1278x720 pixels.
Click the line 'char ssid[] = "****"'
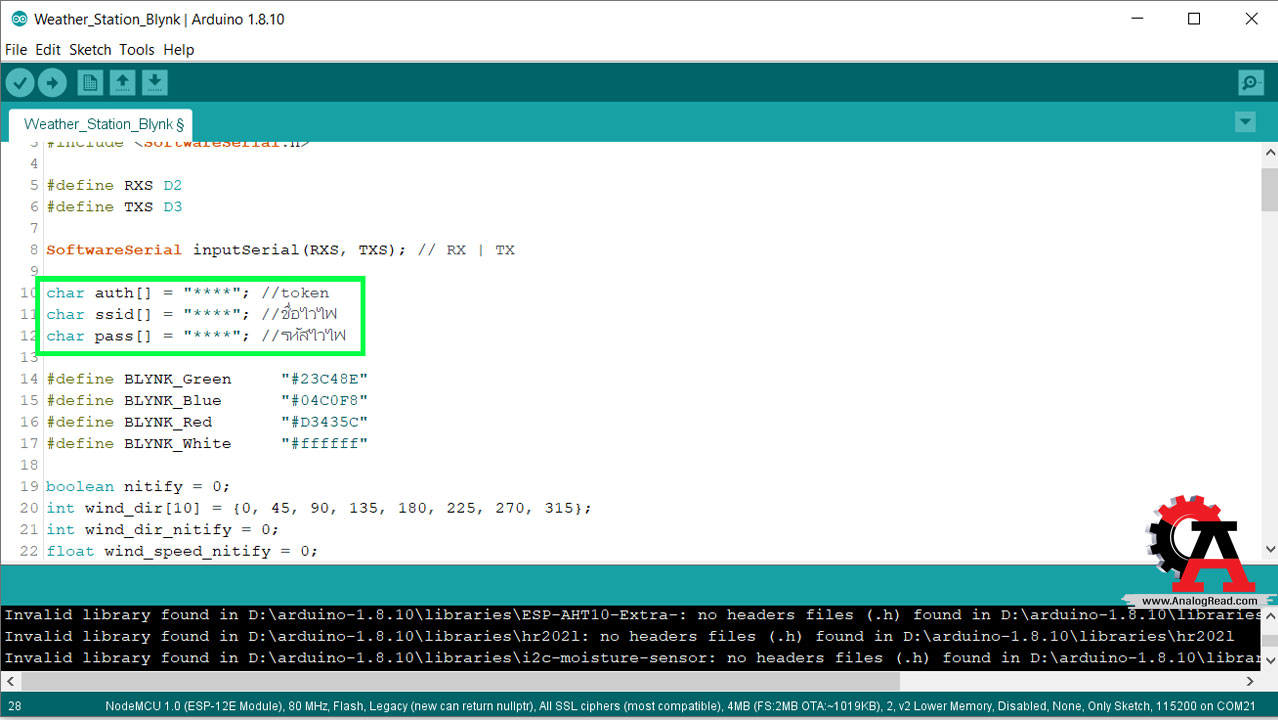coord(191,315)
